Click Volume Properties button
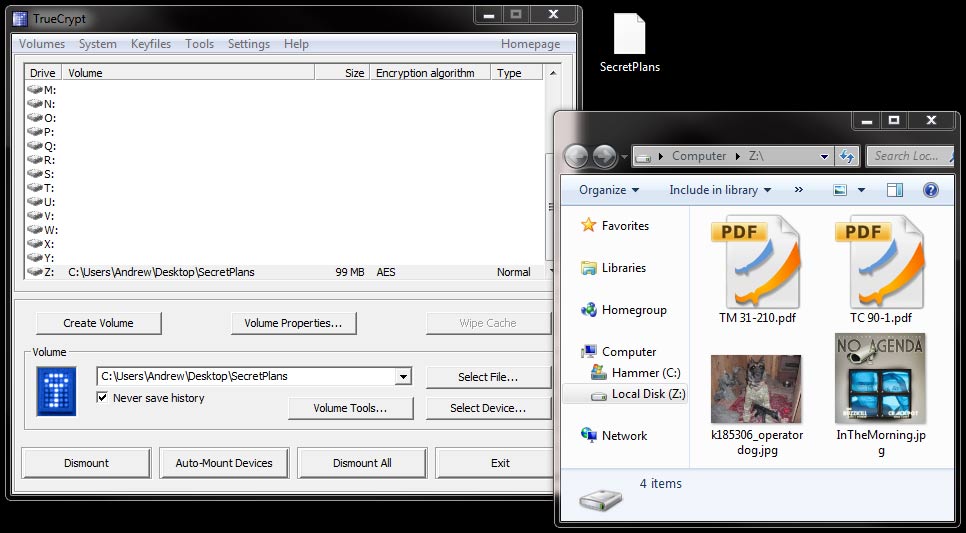Image resolution: width=966 pixels, height=533 pixels. (x=293, y=323)
